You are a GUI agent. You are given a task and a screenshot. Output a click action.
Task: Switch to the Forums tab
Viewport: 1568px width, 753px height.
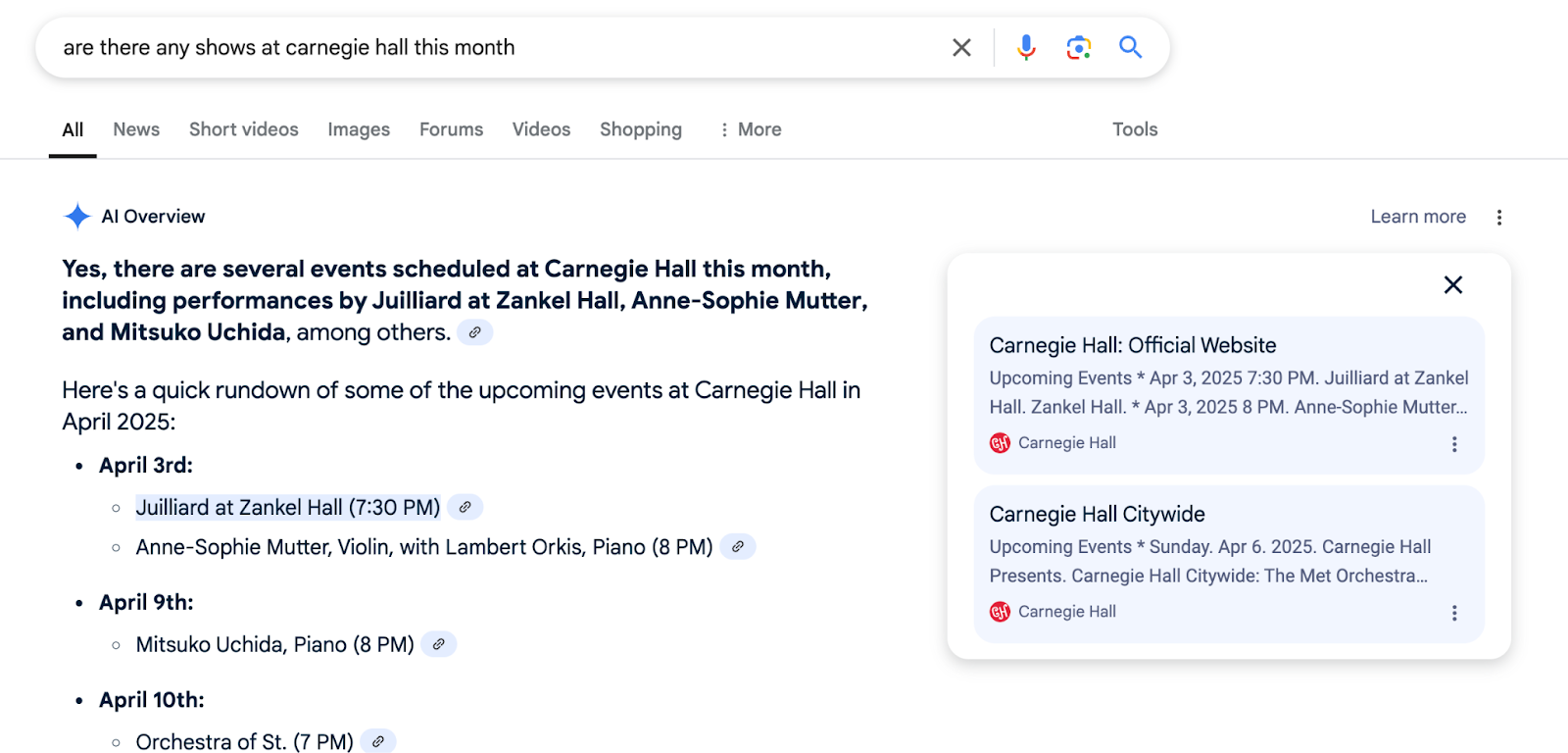[452, 129]
